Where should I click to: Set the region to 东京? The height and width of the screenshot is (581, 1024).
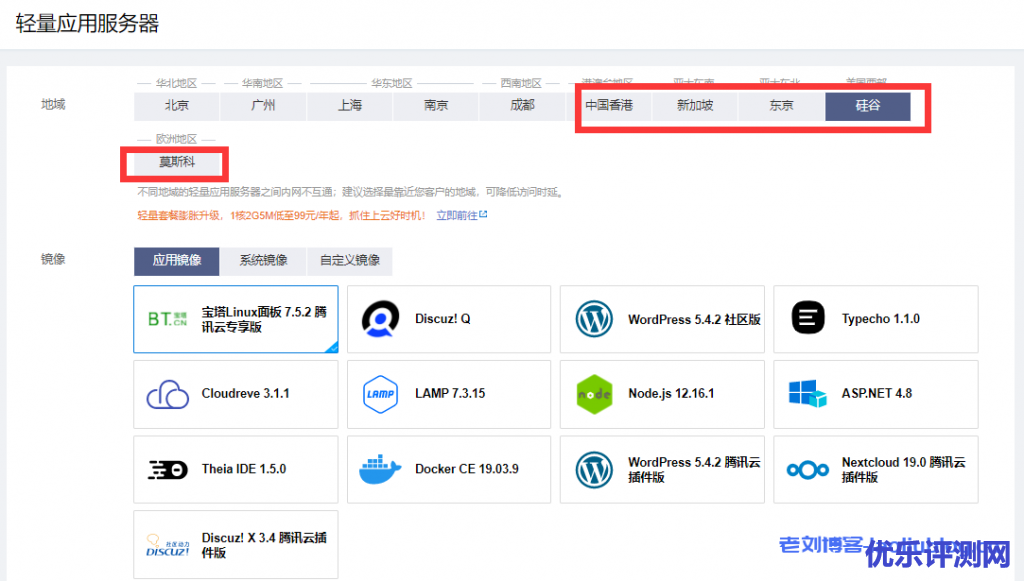coord(781,106)
